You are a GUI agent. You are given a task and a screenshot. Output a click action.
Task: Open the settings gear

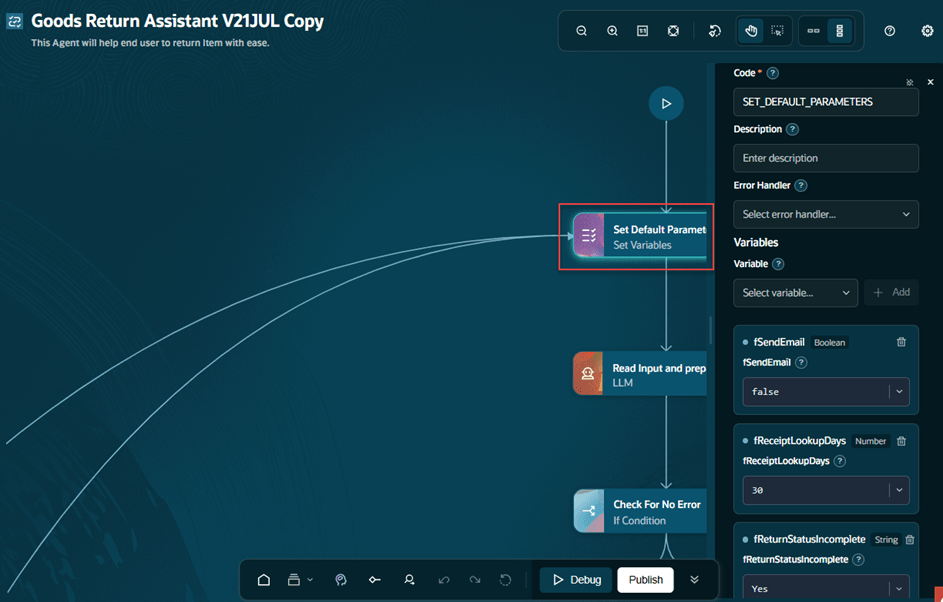[927, 31]
